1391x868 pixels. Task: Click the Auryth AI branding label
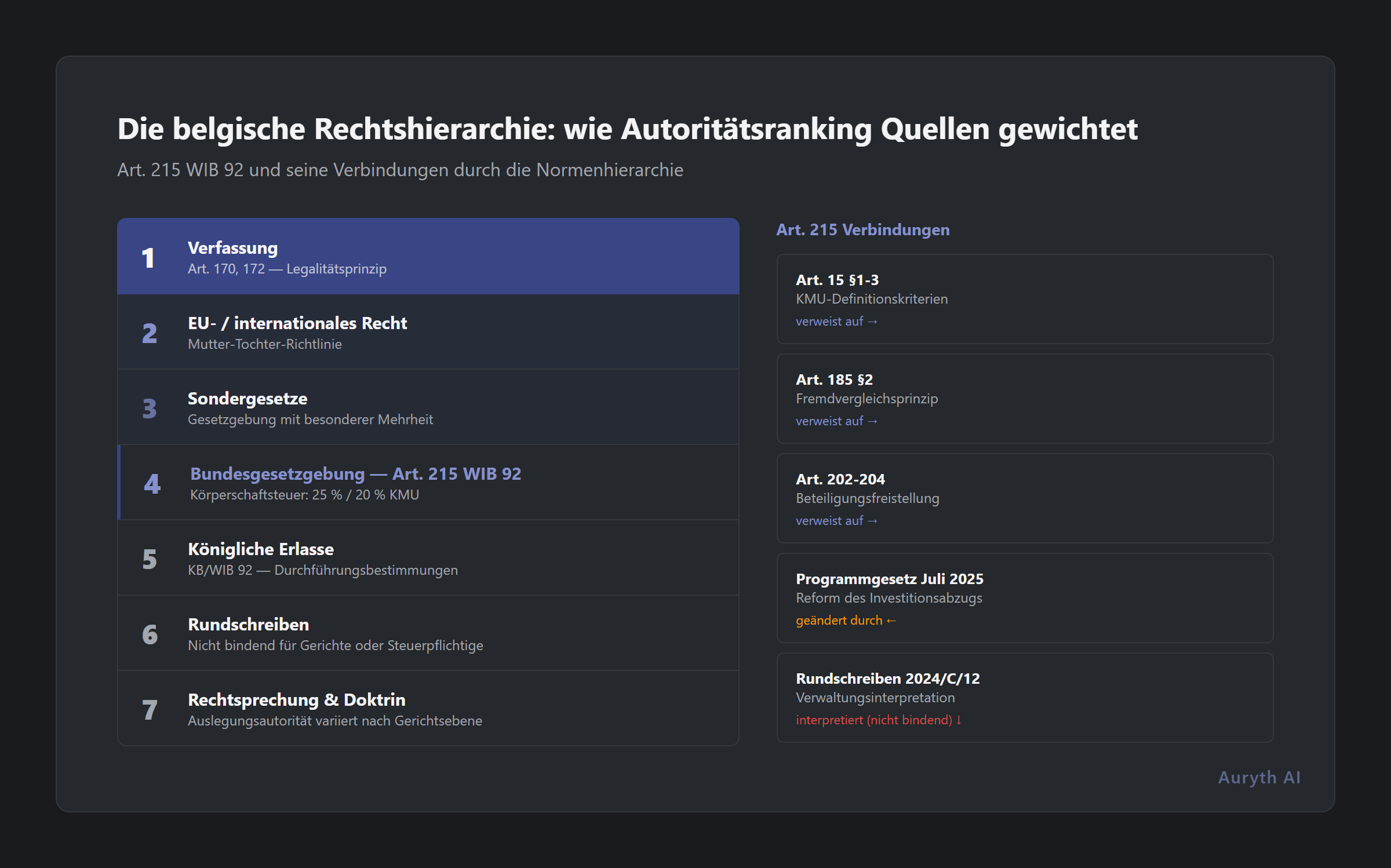[x=1258, y=777]
